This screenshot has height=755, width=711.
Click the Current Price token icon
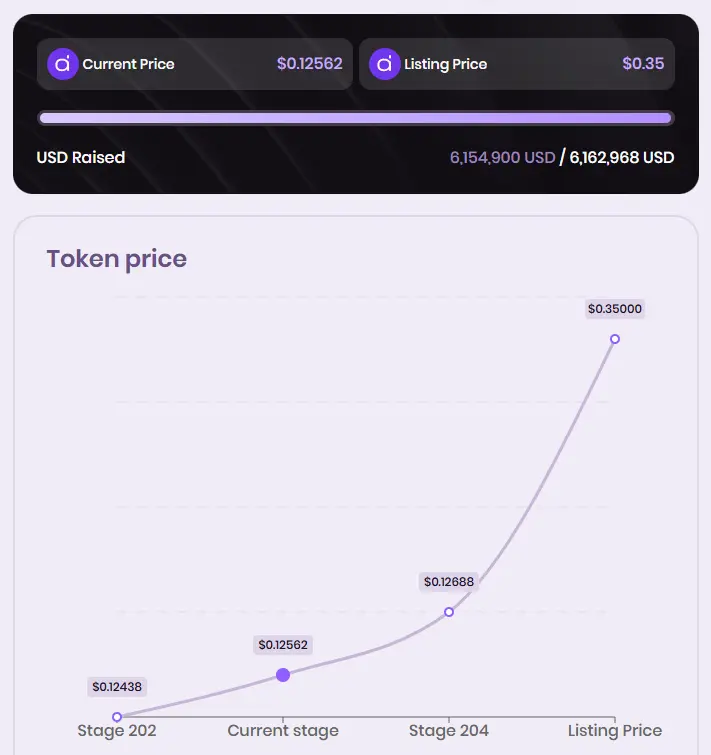coord(63,64)
